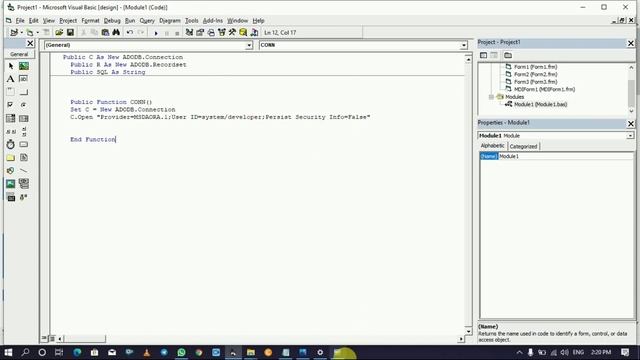Open the File menu

(x=20, y=20)
